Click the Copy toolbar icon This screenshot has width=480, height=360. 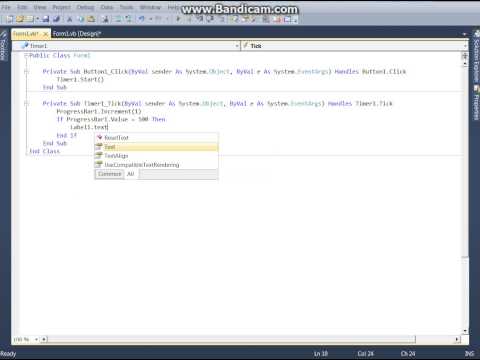pyautogui.click(x=81, y=19)
